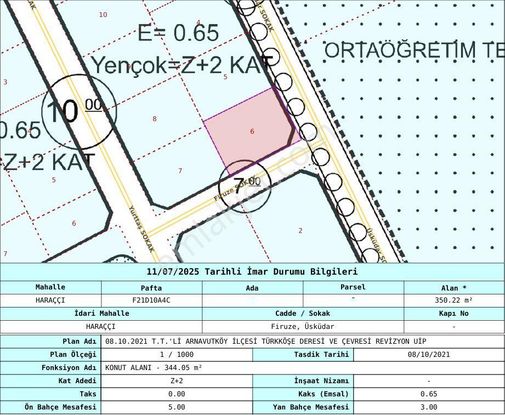Click the Yan Bahçe Mesafesi value 3.00
Viewport: 505px width, 415px height.
(429, 407)
